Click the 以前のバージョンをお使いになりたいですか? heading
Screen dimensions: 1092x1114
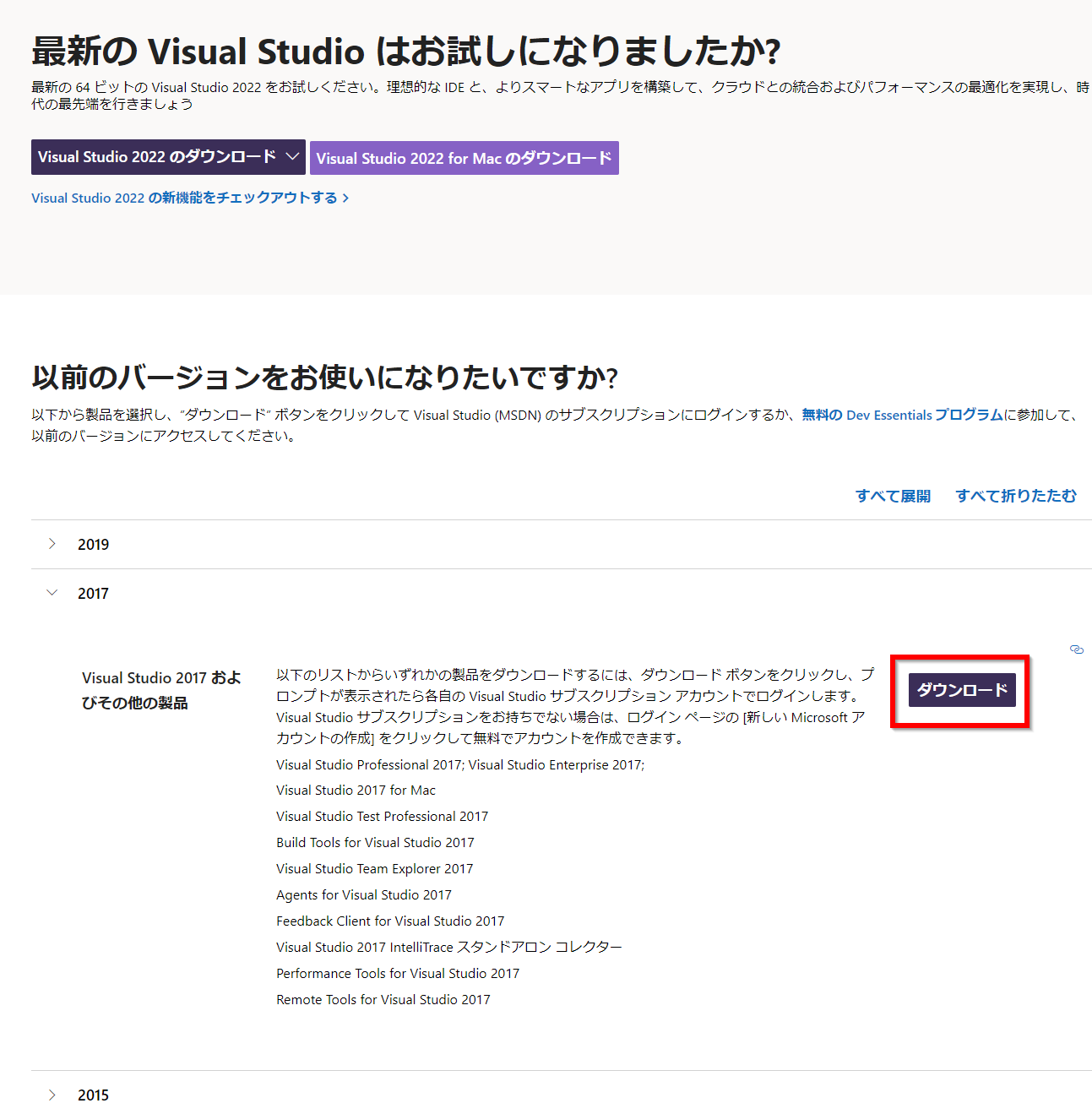325,378
